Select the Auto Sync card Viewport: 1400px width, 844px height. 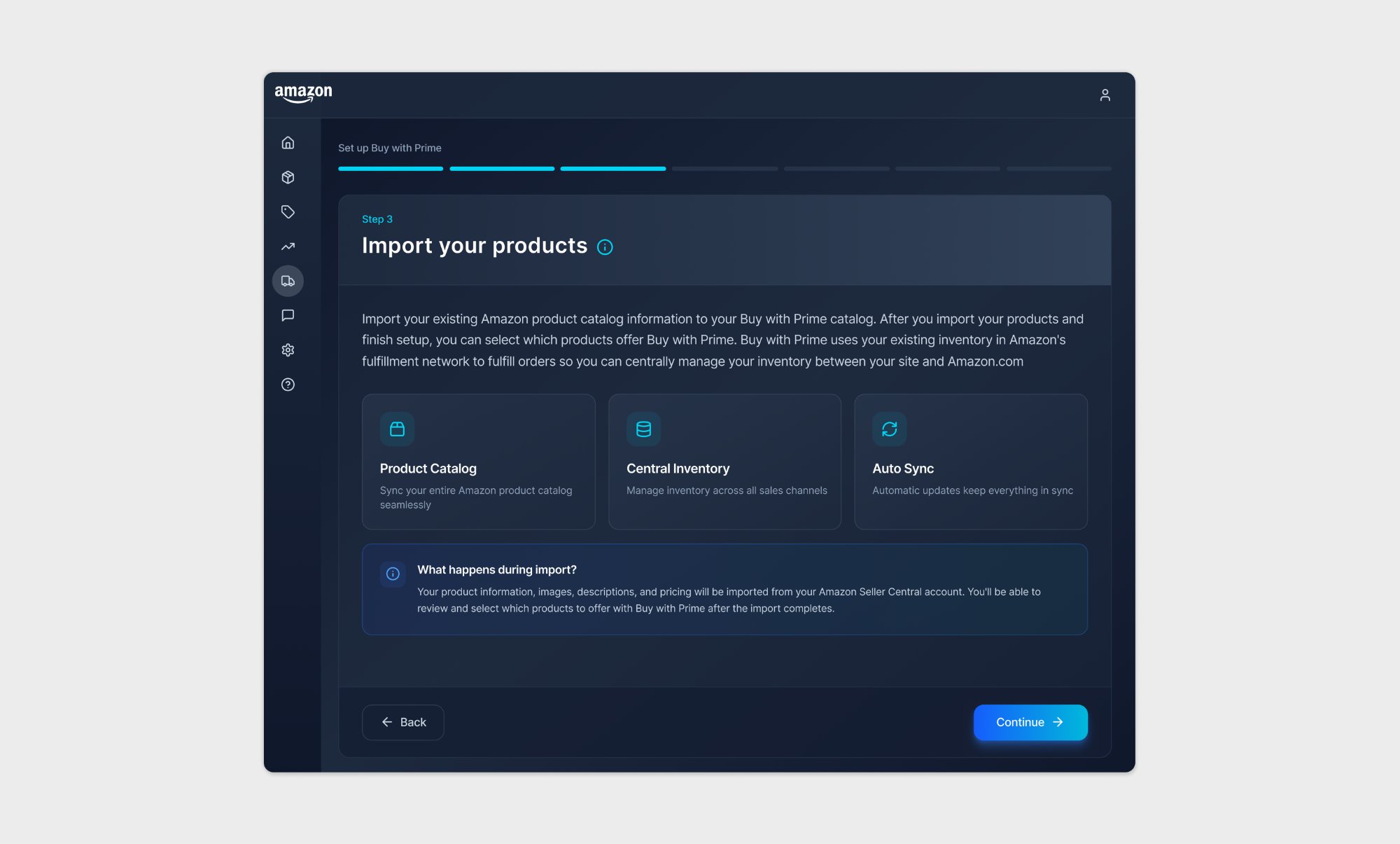[x=970, y=462]
